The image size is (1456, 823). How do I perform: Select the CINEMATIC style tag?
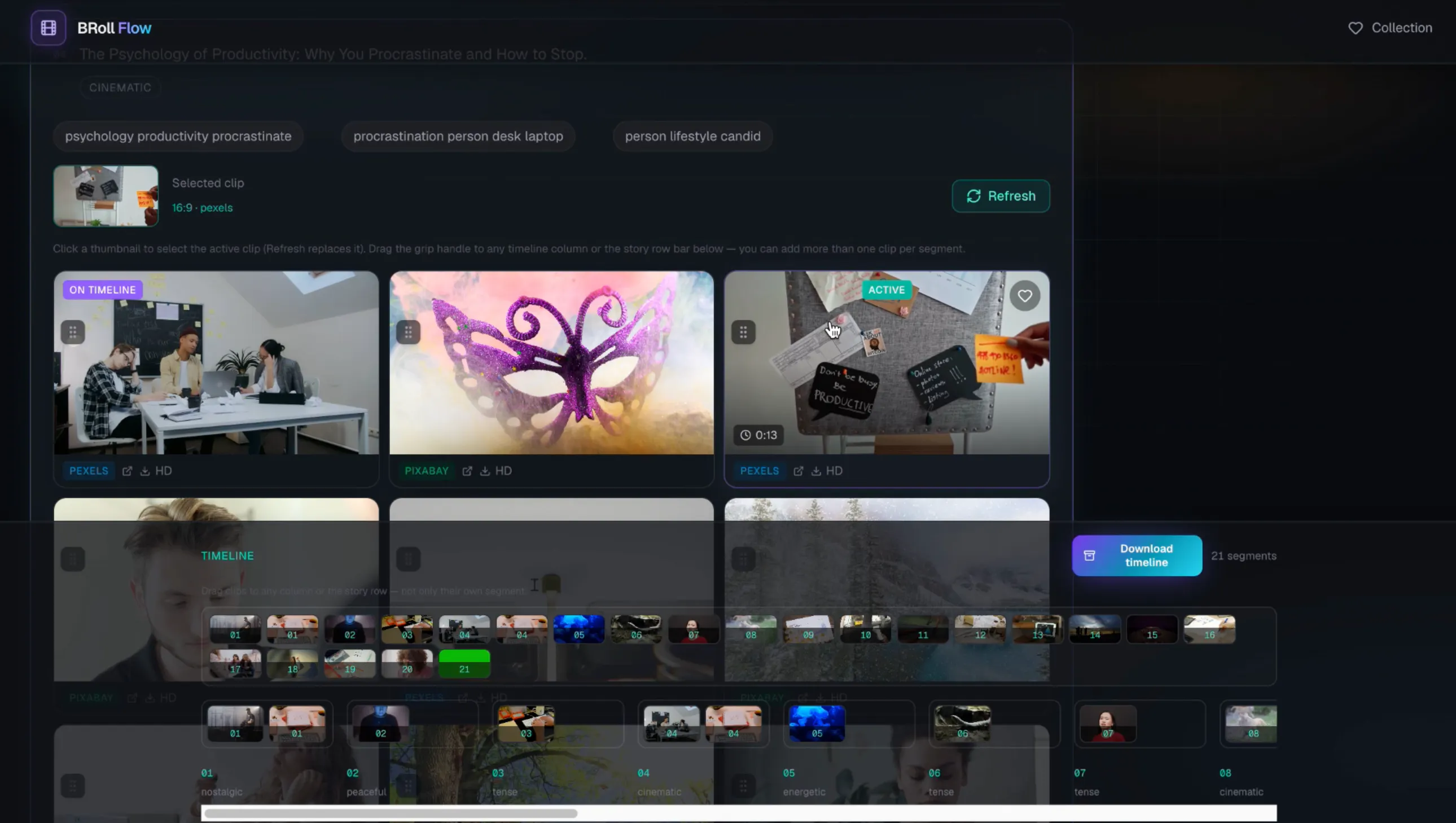120,87
